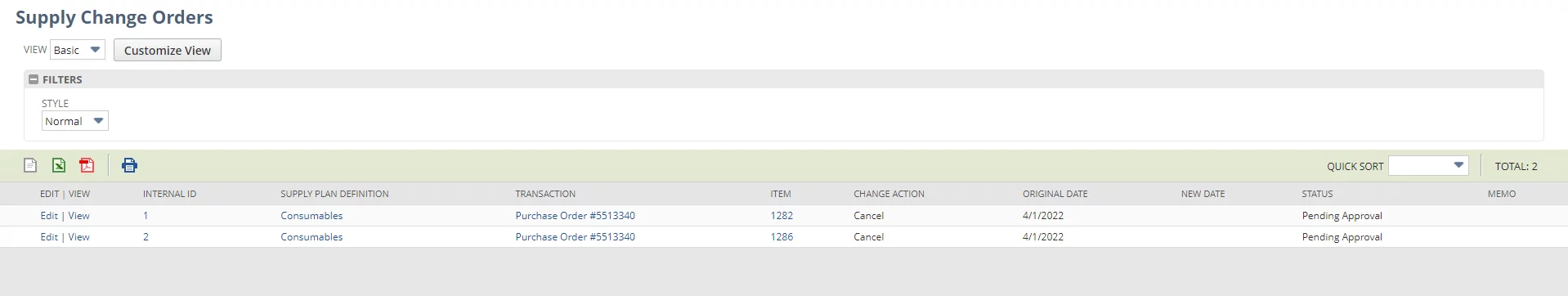Open item 1282 link
This screenshot has width=1568, height=296.
click(x=782, y=216)
